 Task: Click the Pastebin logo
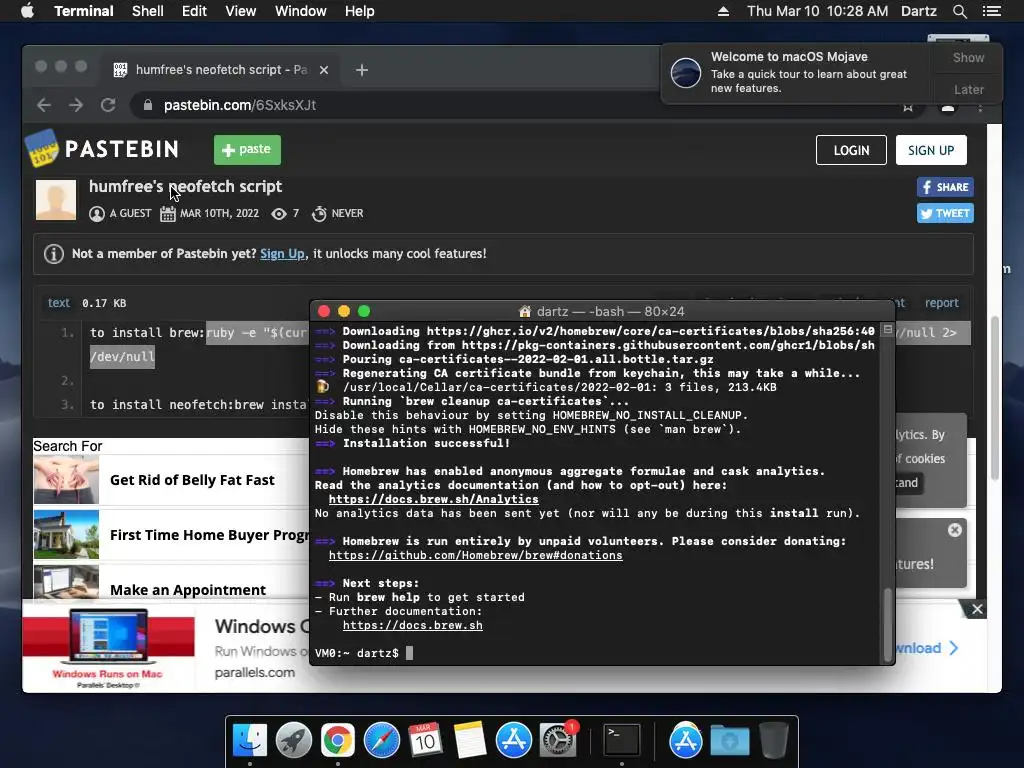point(102,149)
